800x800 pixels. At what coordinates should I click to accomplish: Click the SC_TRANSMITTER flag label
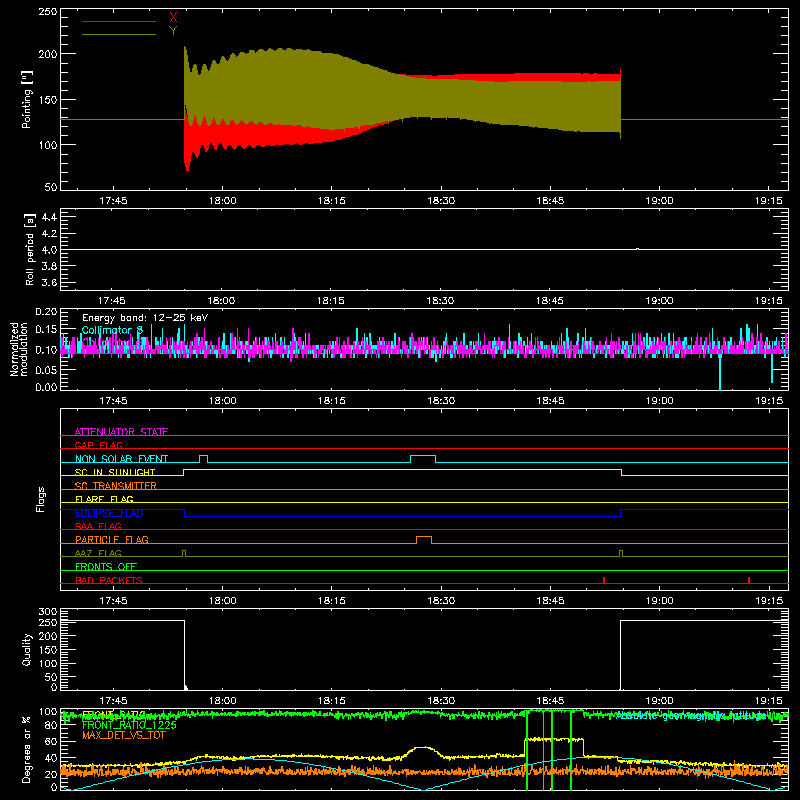click(x=115, y=485)
